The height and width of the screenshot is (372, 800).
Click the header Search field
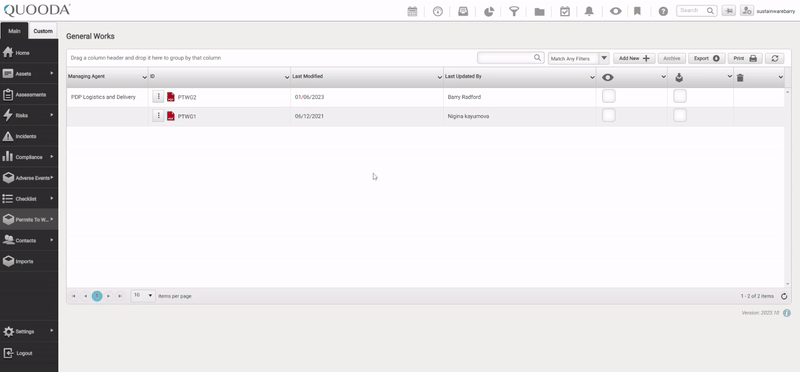point(696,11)
